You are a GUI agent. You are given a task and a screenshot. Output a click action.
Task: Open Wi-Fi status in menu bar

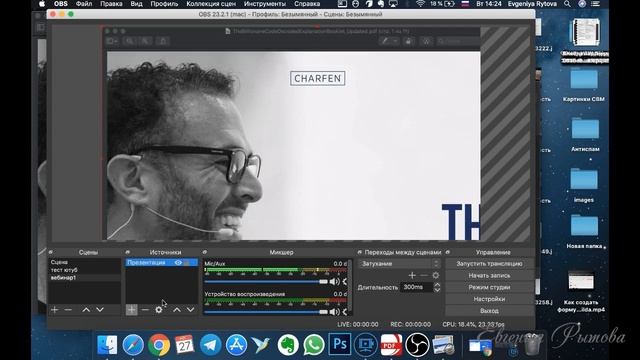click(420, 4)
